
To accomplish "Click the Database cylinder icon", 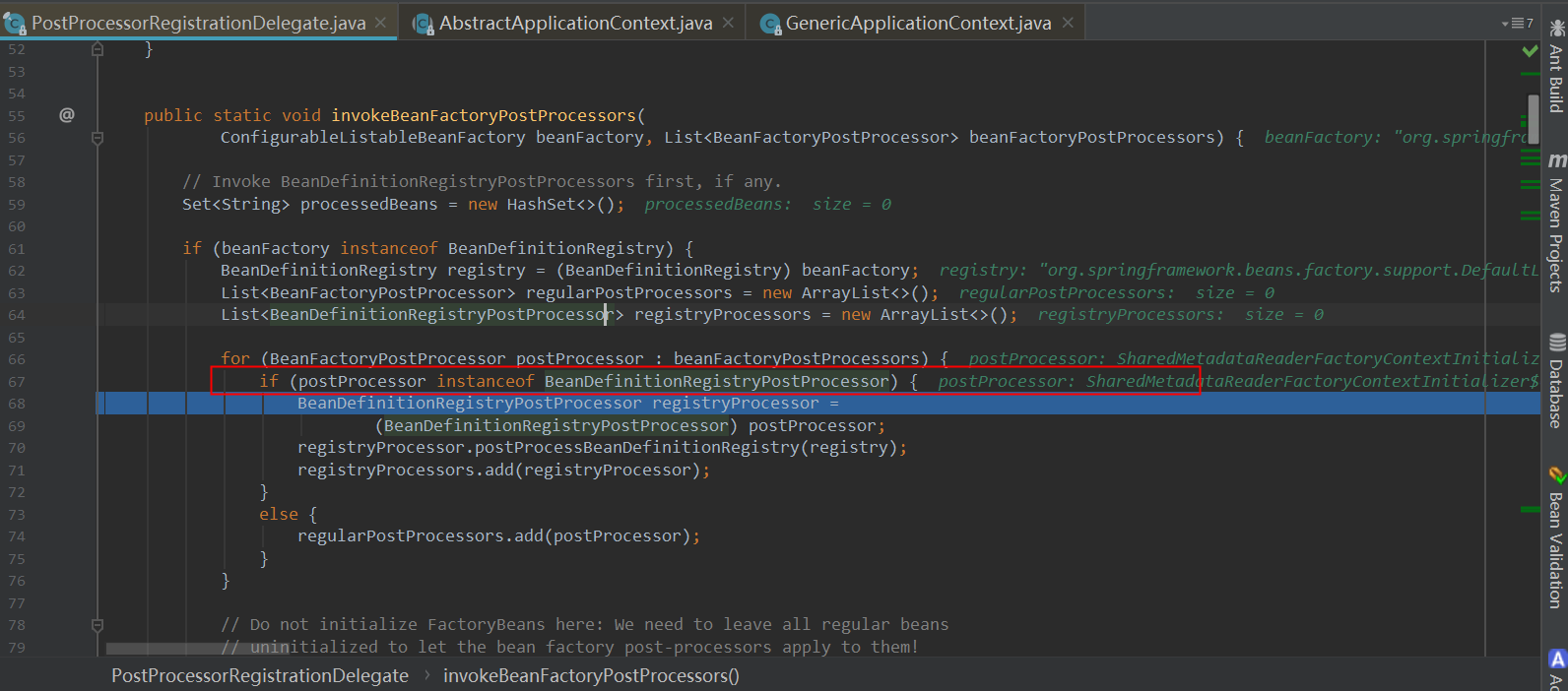I will (x=1556, y=343).
